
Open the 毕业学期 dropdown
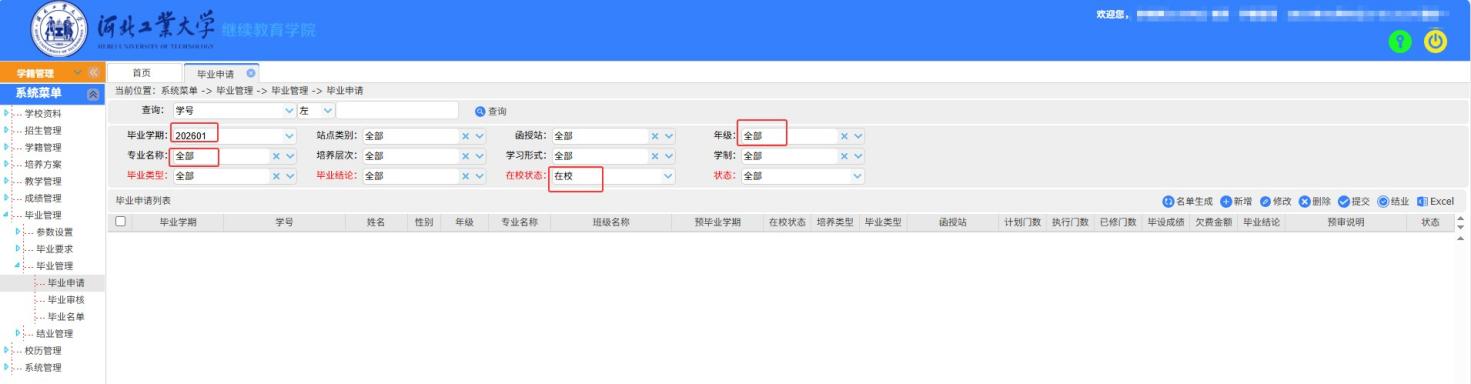click(x=290, y=136)
